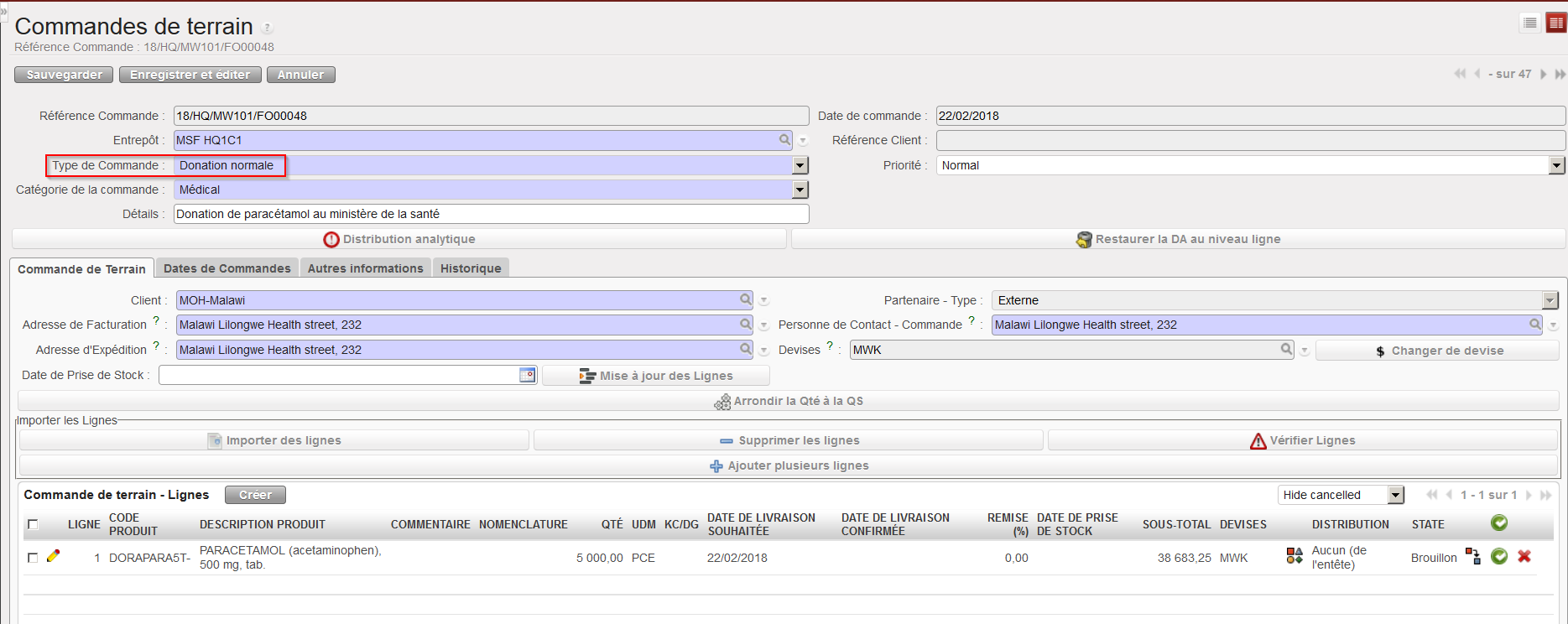The height and width of the screenshot is (624, 1568).
Task: Toggle the select-all checkbox in lines header
Action: tap(33, 524)
